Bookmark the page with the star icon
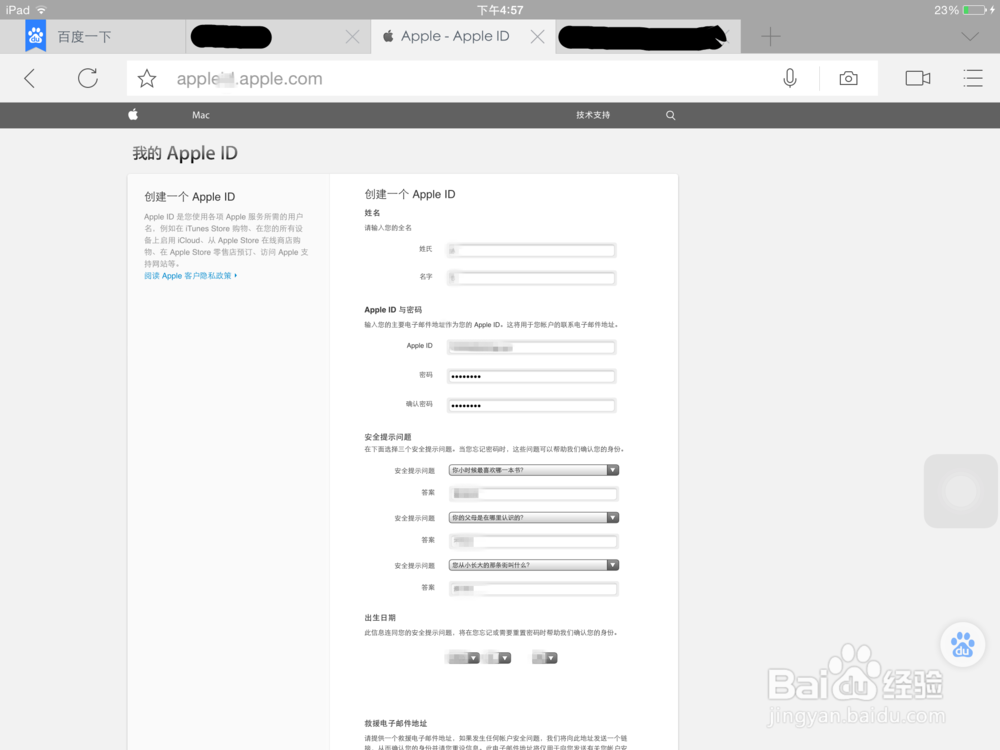Viewport: 1000px width, 750px height. tap(147, 78)
